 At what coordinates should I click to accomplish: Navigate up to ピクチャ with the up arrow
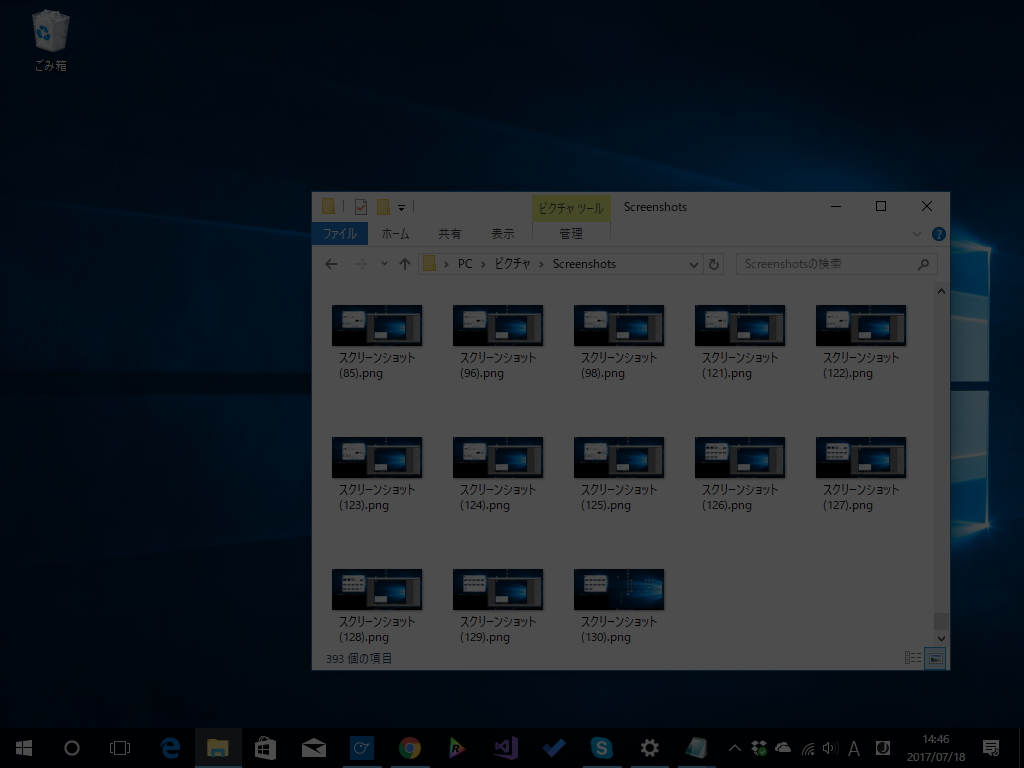404,264
